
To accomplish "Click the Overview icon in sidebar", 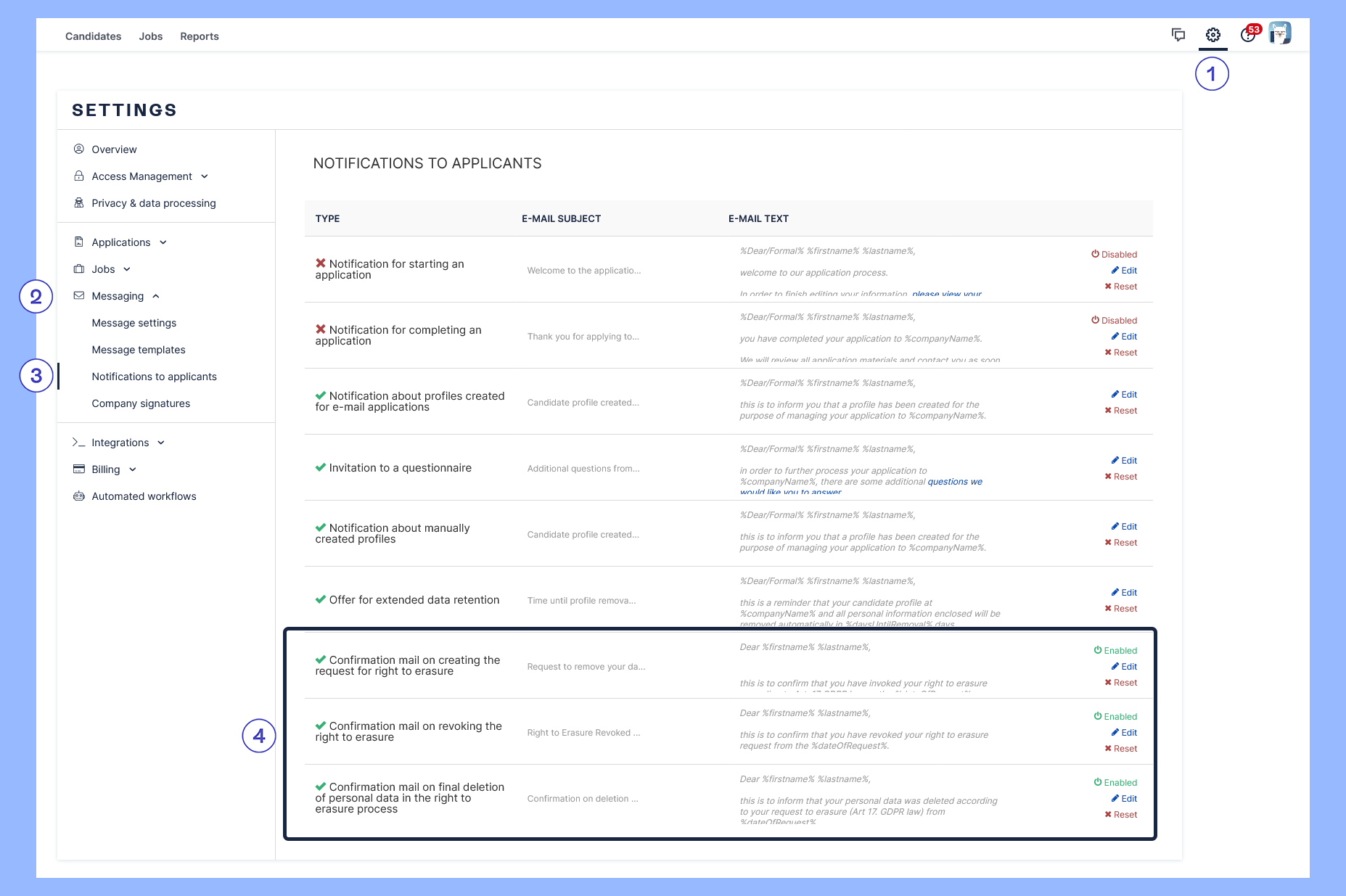I will click(79, 149).
